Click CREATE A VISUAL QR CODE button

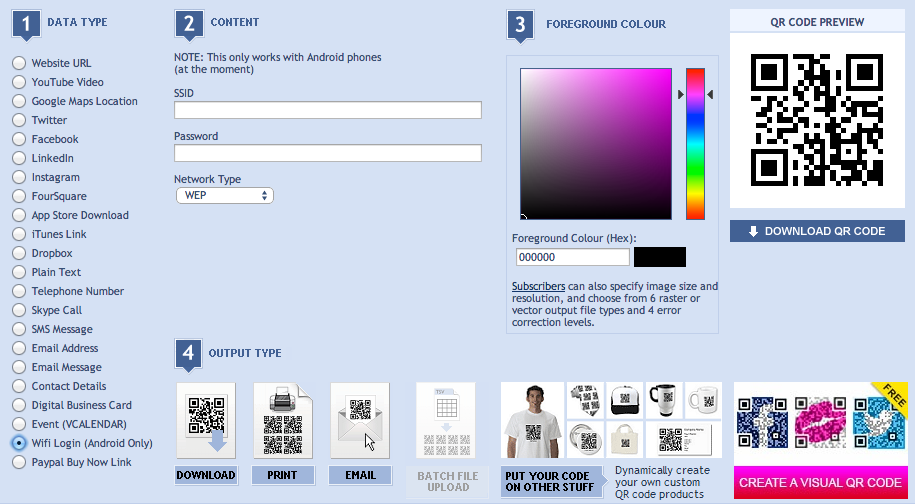click(x=820, y=483)
